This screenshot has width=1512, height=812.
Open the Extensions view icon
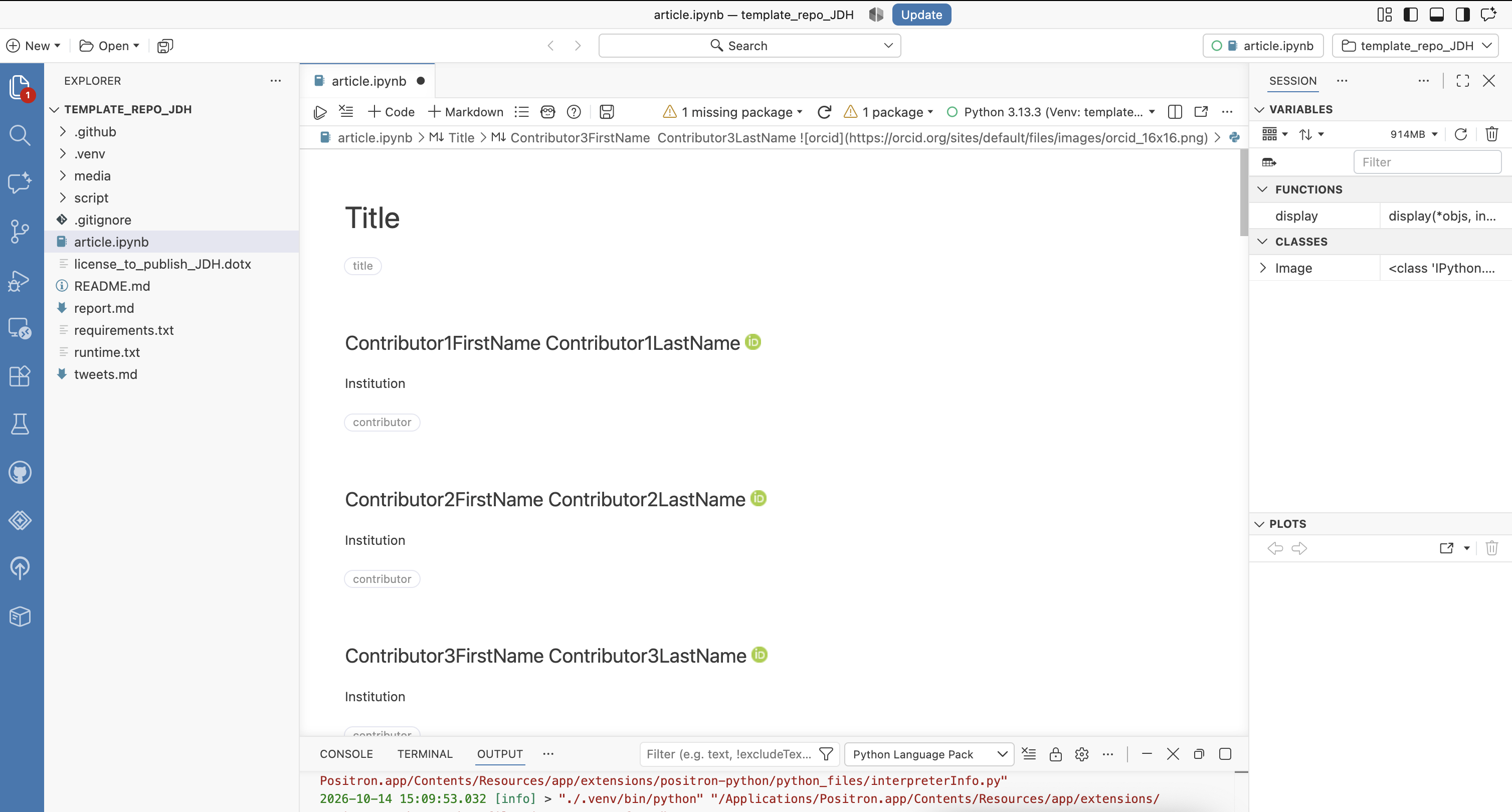pyautogui.click(x=20, y=376)
